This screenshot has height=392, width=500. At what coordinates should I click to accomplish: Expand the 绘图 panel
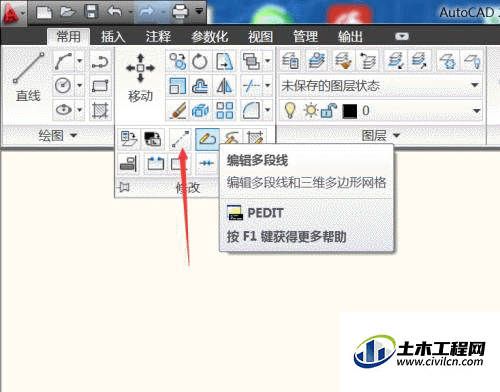[x=57, y=135]
